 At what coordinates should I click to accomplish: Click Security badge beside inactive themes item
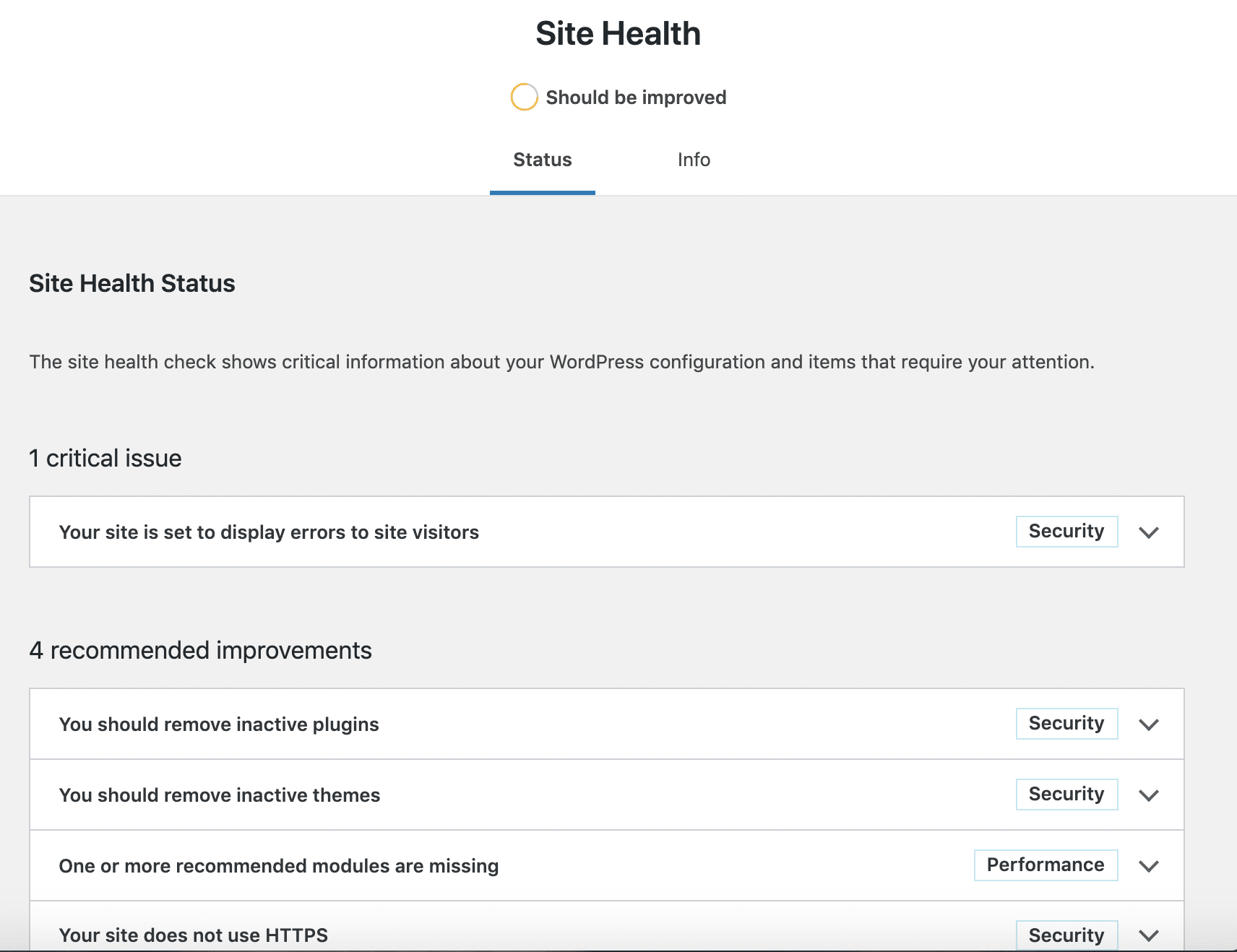tap(1066, 794)
